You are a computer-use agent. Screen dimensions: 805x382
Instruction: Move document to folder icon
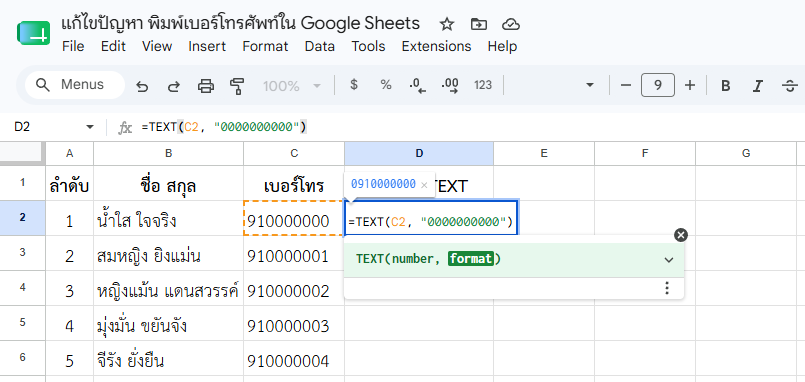pos(478,24)
